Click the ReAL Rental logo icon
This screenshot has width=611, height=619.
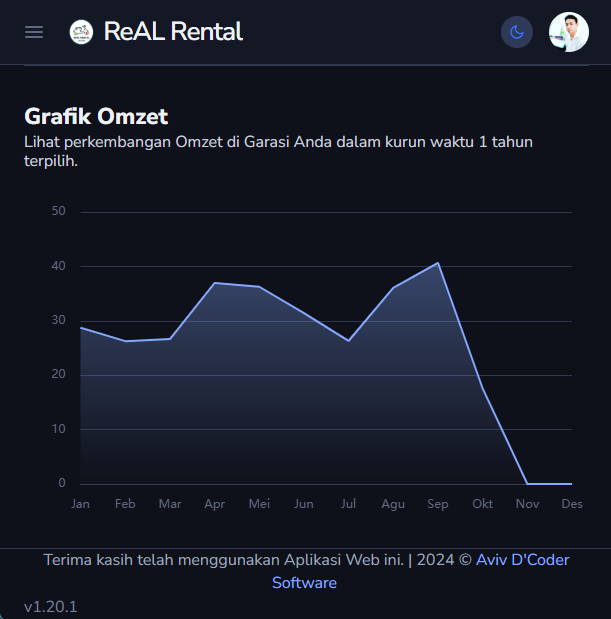click(81, 32)
